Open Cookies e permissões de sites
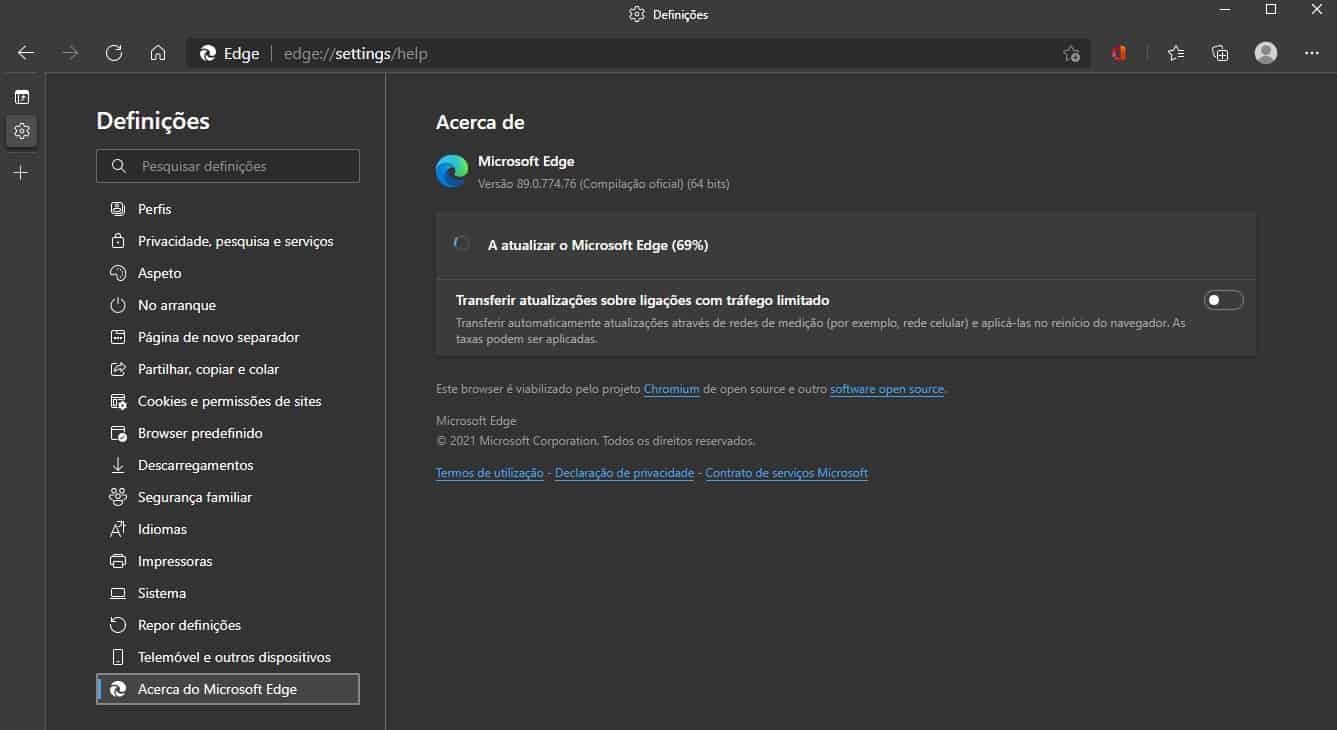Viewport: 1337px width, 730px height. point(228,401)
